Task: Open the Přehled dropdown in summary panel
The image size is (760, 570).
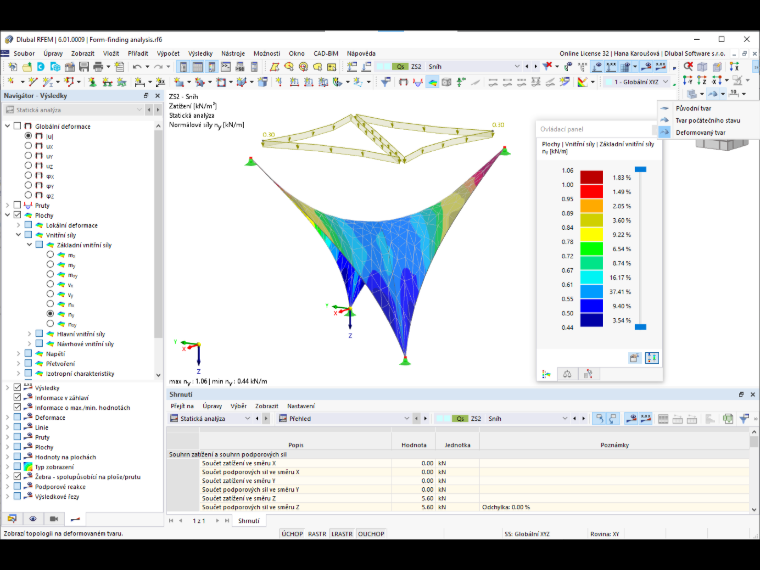Action: coord(407,419)
